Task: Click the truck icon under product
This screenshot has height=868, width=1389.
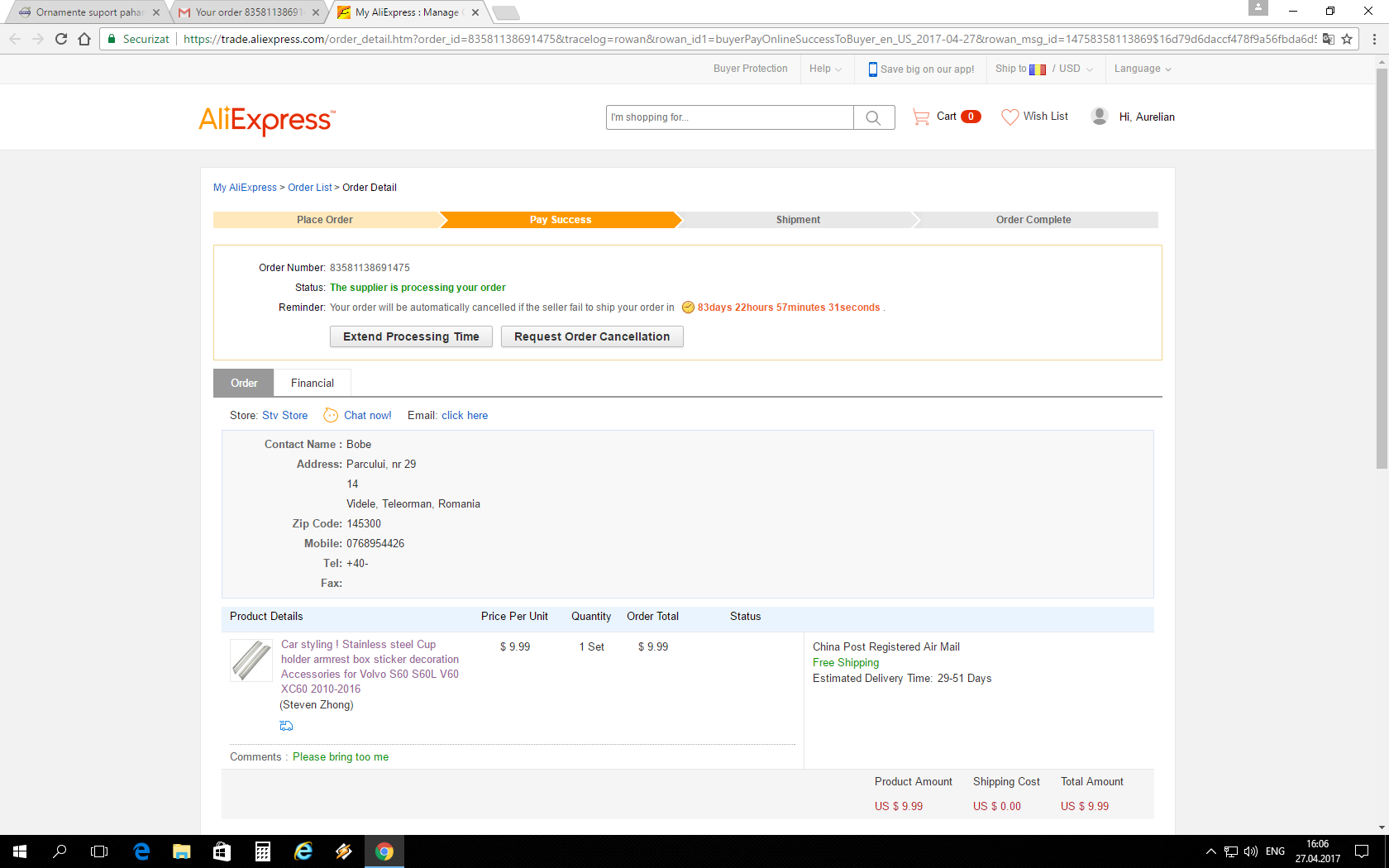Action: 286,726
